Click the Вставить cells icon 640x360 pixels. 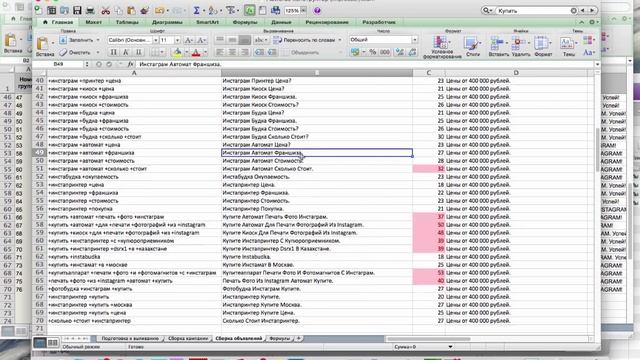click(498, 46)
